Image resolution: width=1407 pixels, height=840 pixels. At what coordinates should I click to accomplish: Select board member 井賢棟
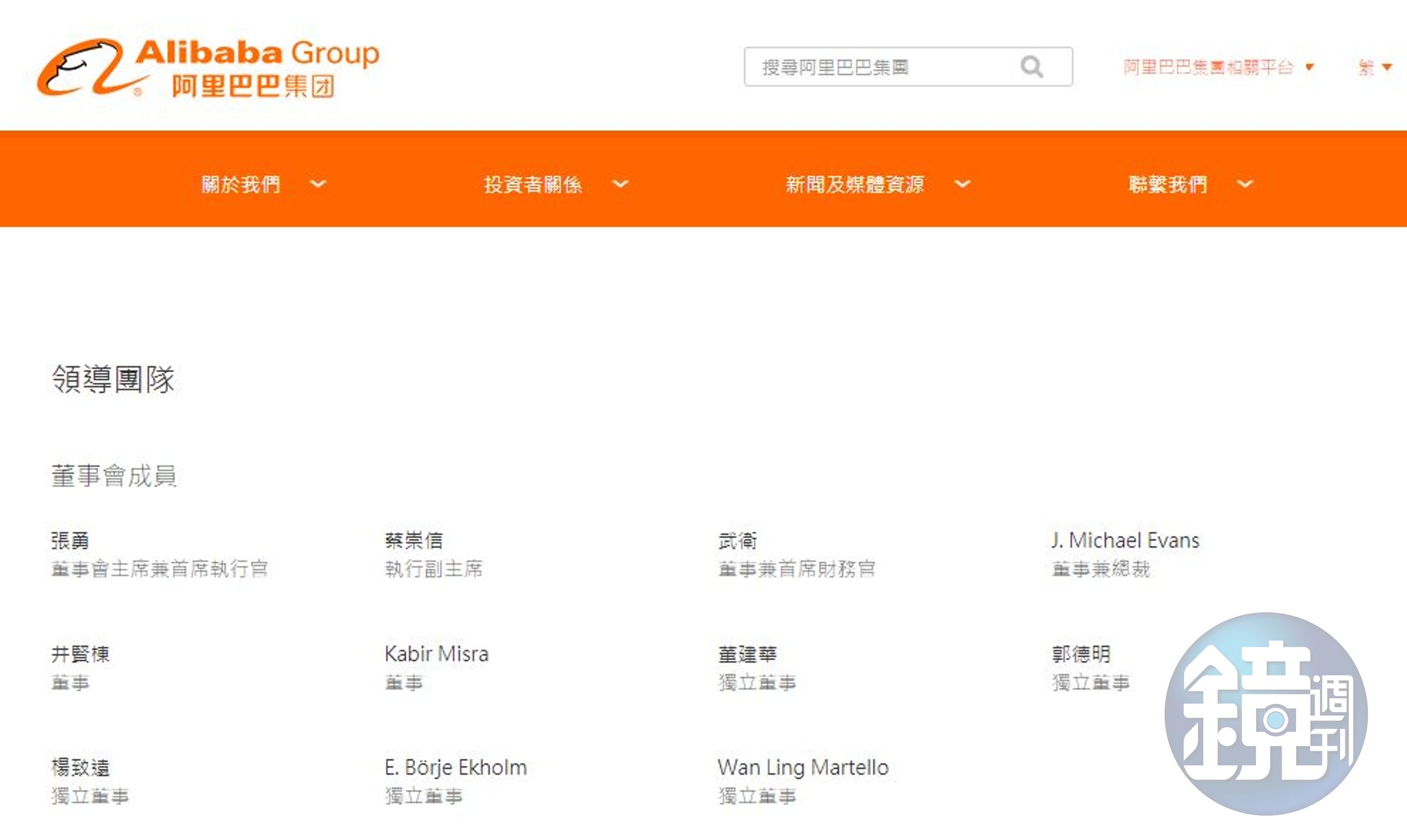[x=80, y=654]
